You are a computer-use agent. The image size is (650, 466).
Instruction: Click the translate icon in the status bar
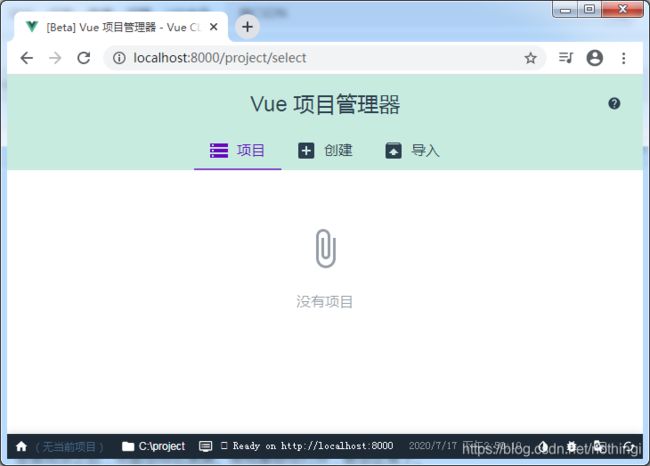pos(599,447)
